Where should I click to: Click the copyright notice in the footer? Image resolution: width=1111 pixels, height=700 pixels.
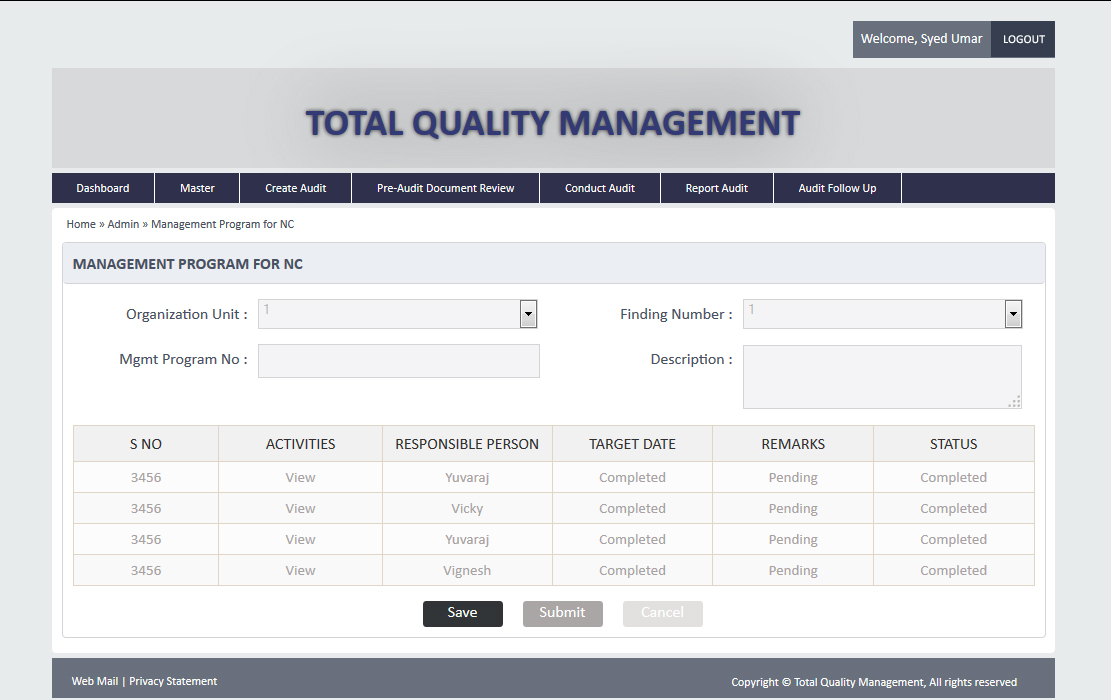click(874, 682)
